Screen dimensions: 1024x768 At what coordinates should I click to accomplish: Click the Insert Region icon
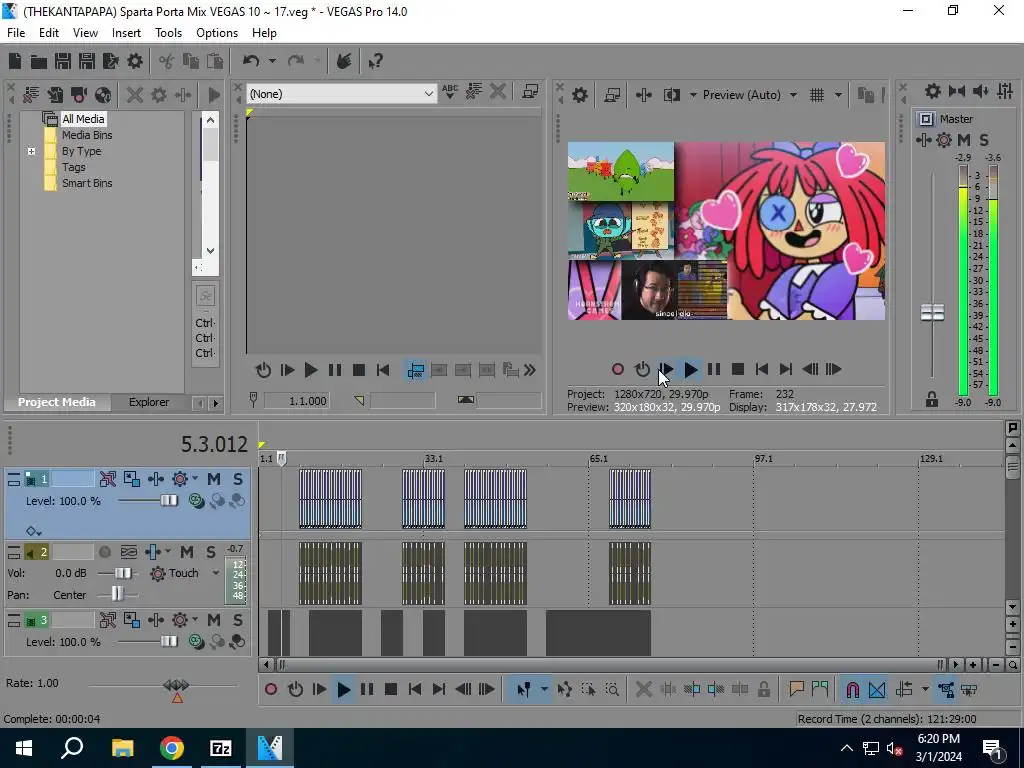tap(820, 689)
